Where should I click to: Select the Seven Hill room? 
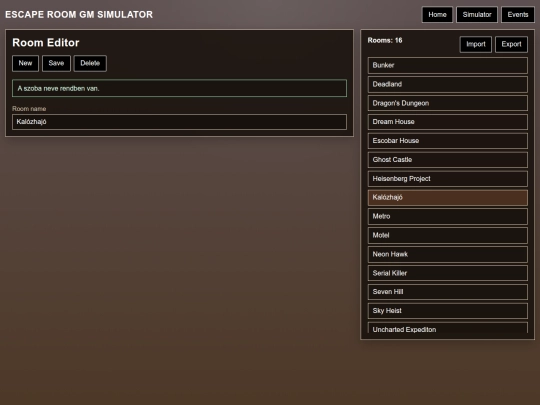448,292
